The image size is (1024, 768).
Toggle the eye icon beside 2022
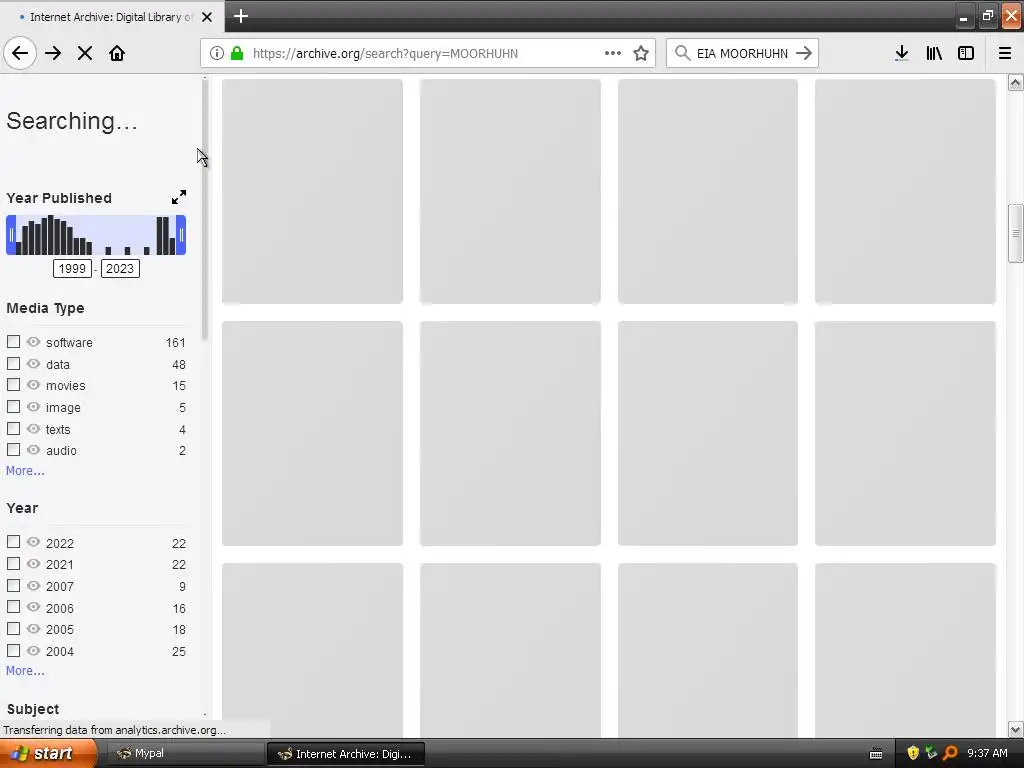(33, 542)
